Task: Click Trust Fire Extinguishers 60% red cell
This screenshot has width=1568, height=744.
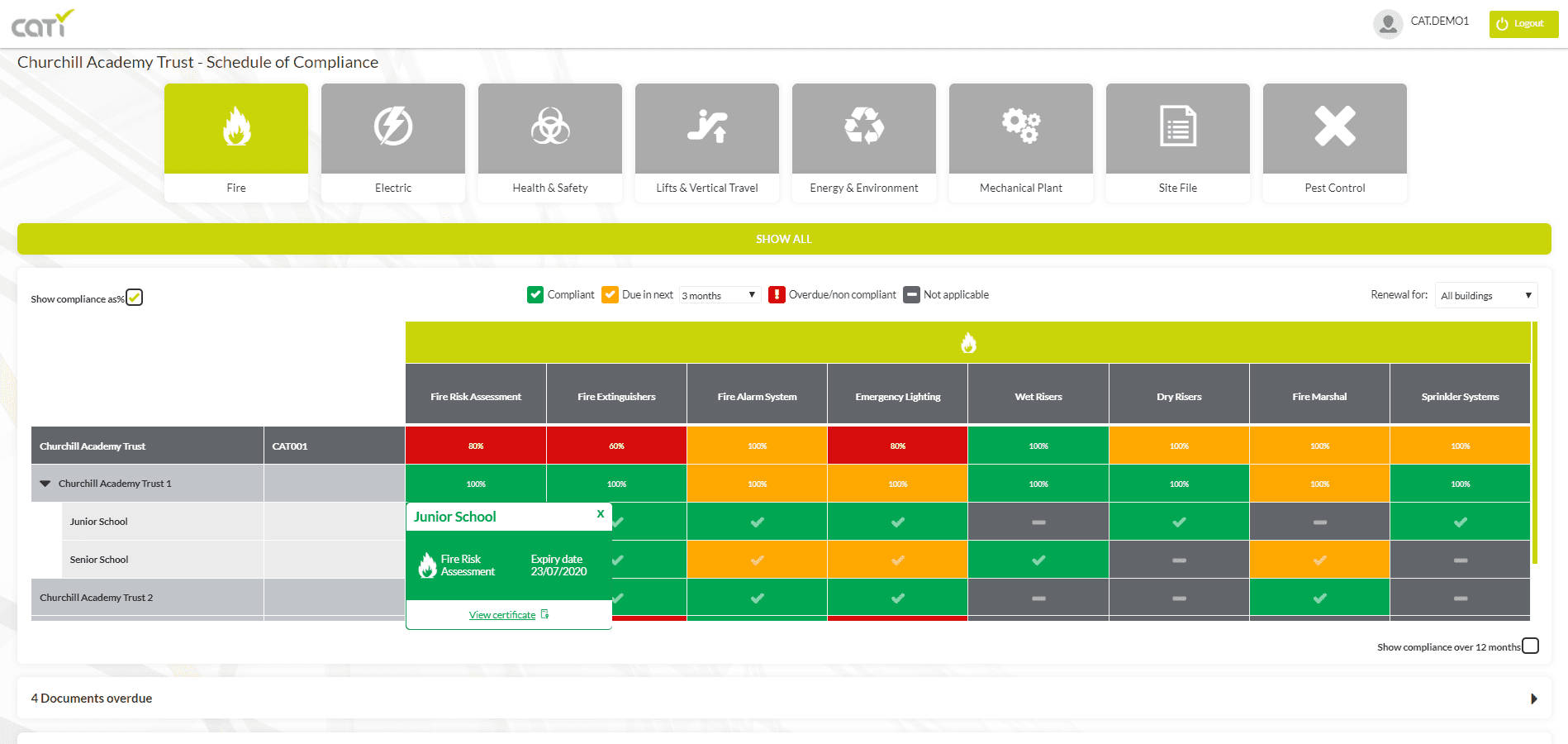Action: [616, 446]
